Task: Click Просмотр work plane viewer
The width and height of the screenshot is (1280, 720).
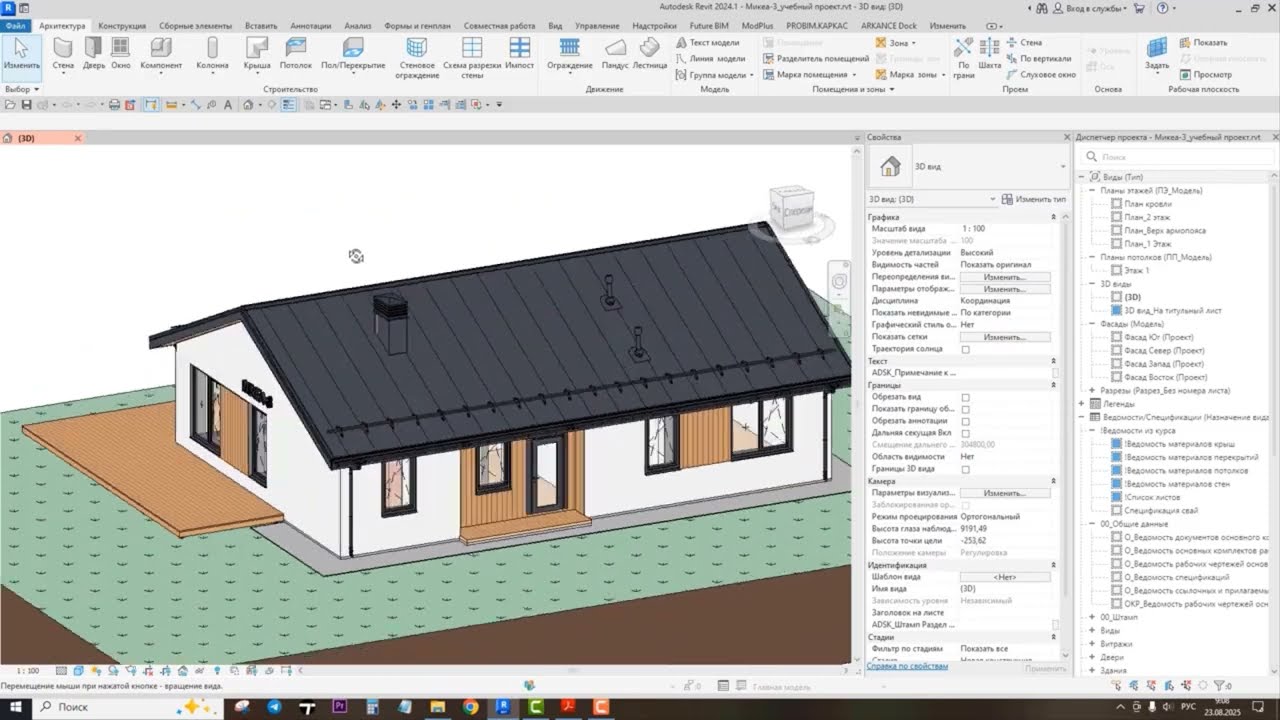Action: (x=1205, y=75)
